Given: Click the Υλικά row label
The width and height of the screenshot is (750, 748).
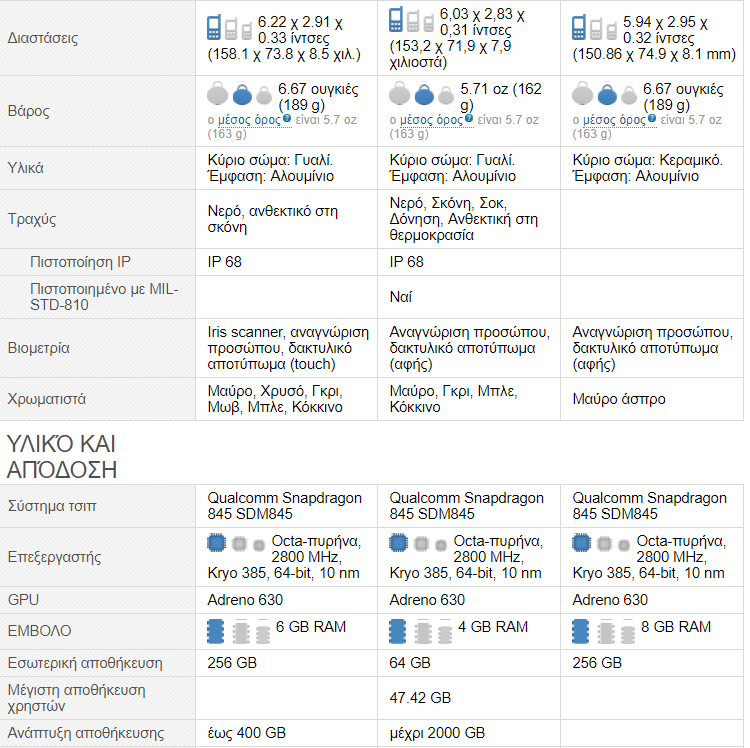Looking at the screenshot, I should coord(25,168).
